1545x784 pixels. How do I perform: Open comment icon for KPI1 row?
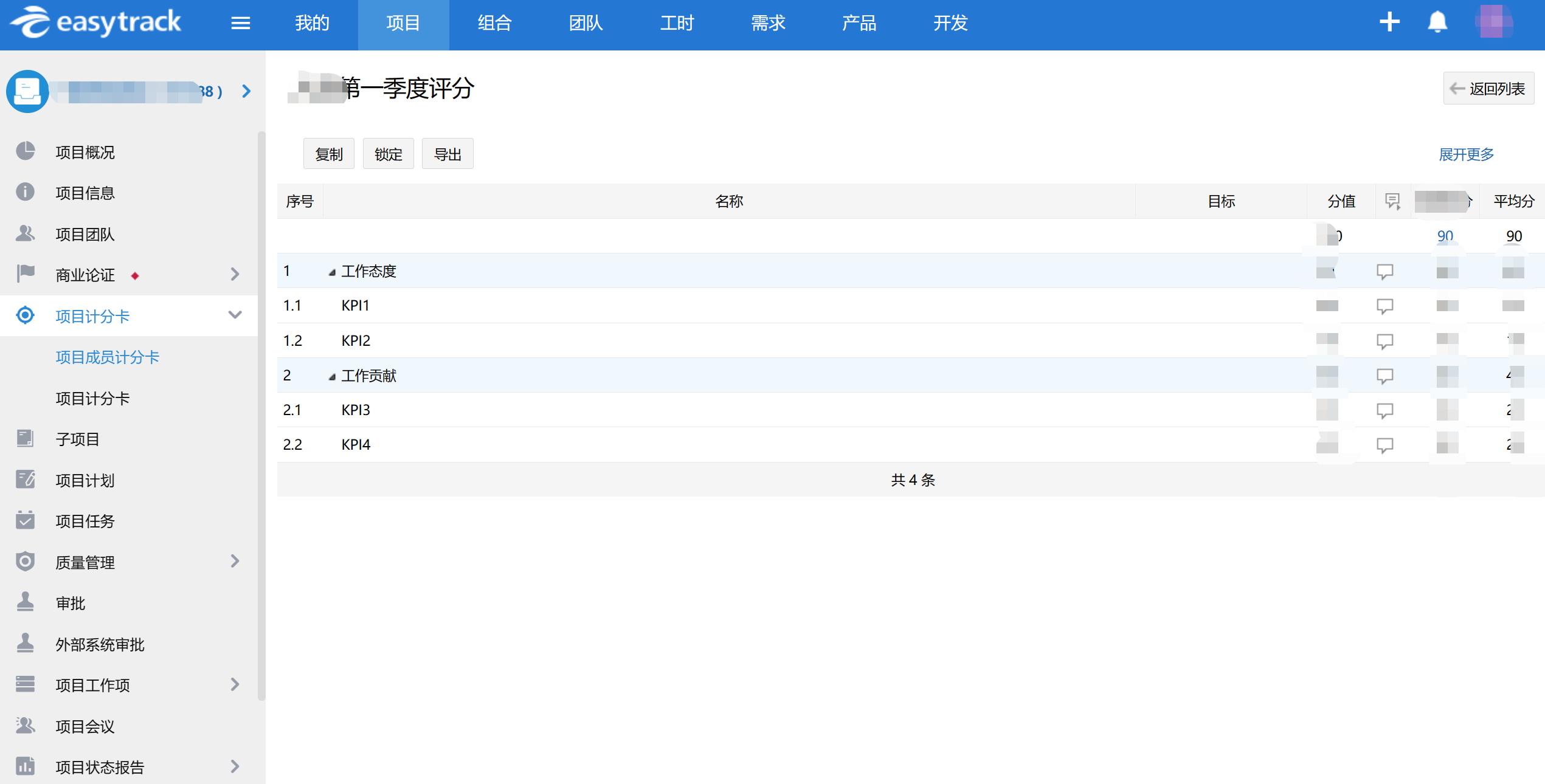click(x=1384, y=306)
